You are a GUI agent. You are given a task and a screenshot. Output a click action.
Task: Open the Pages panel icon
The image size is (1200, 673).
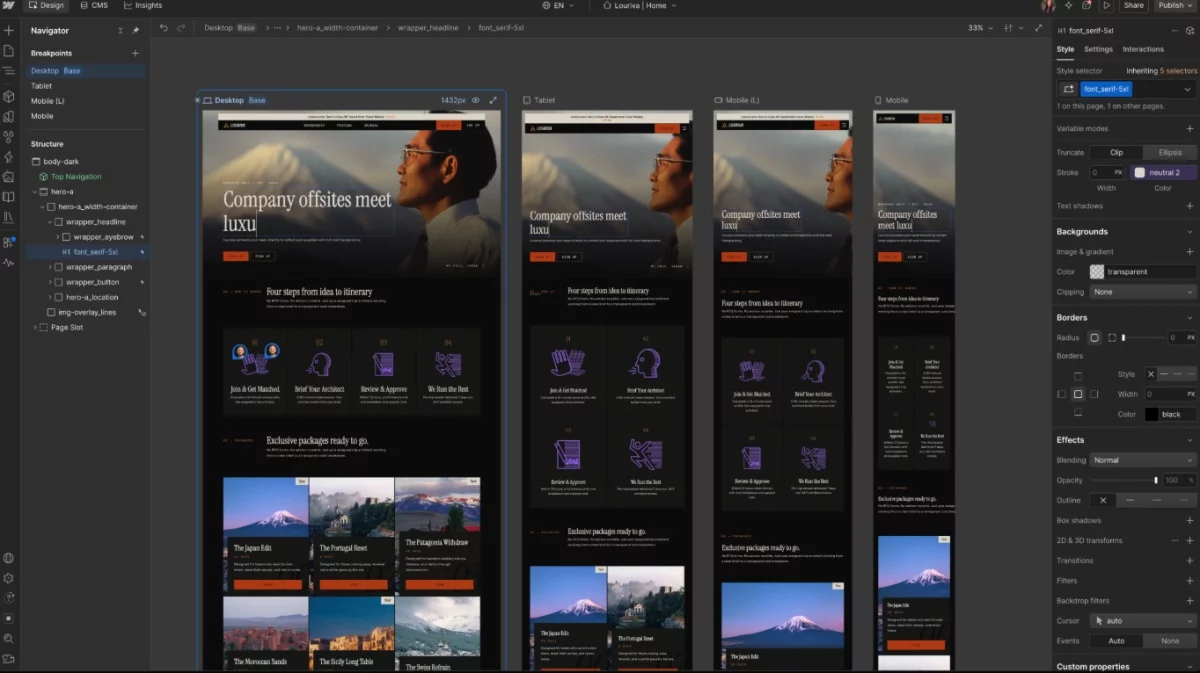9,51
